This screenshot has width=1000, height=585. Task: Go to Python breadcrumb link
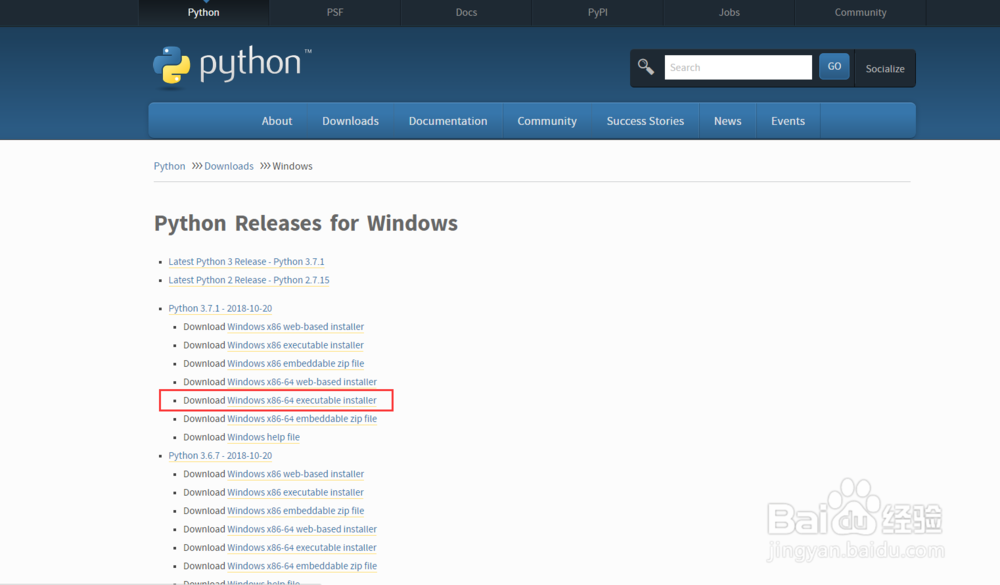click(x=170, y=166)
